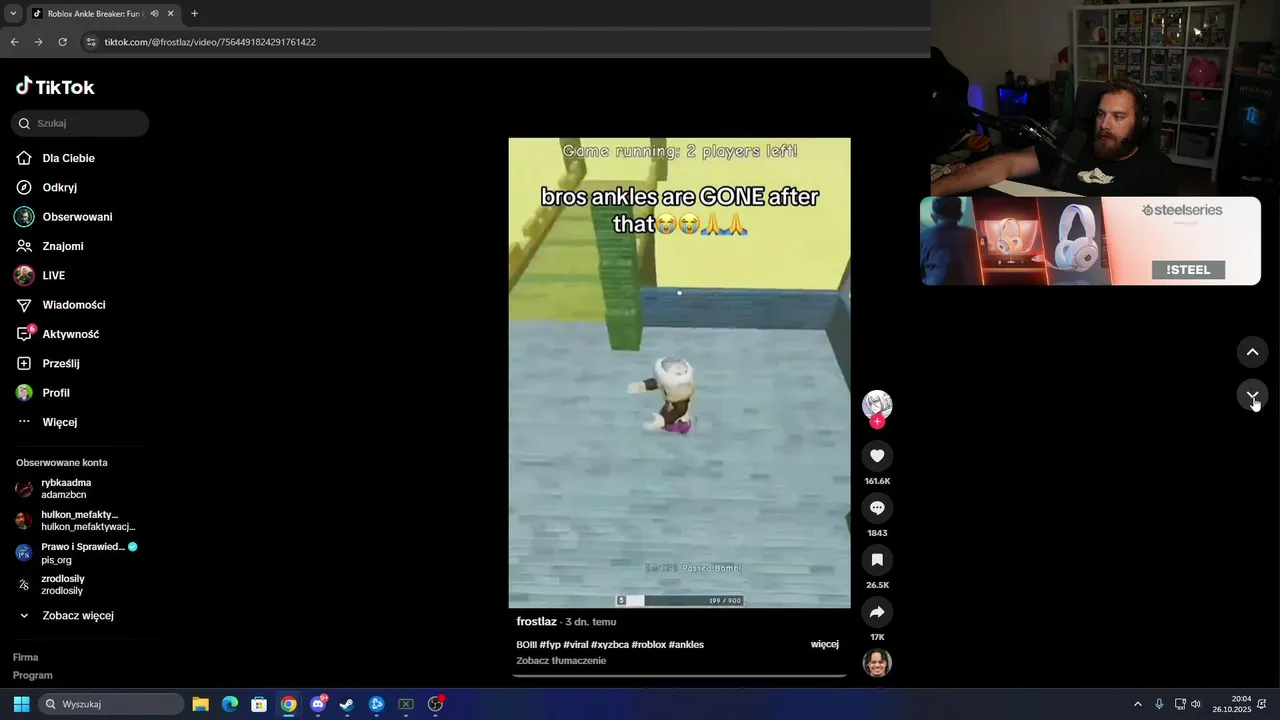Expand Zobacz więcej followed accounts
The height and width of the screenshot is (720, 1280).
pyautogui.click(x=65, y=616)
